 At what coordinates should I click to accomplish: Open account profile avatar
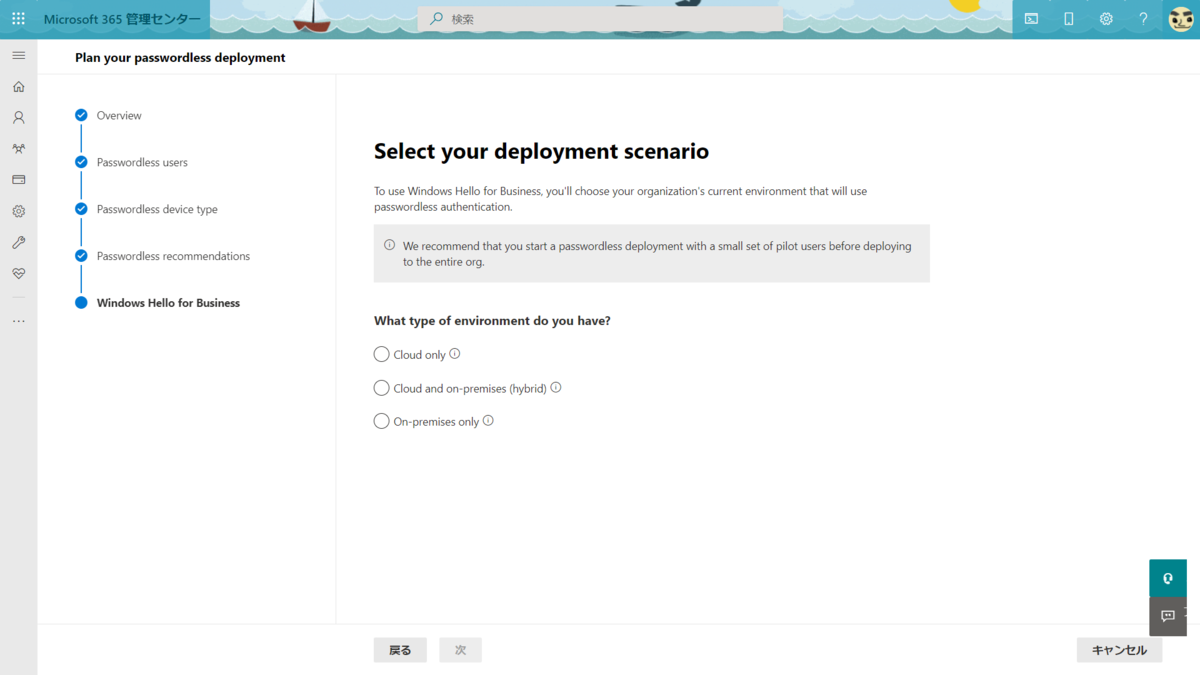click(x=1181, y=19)
